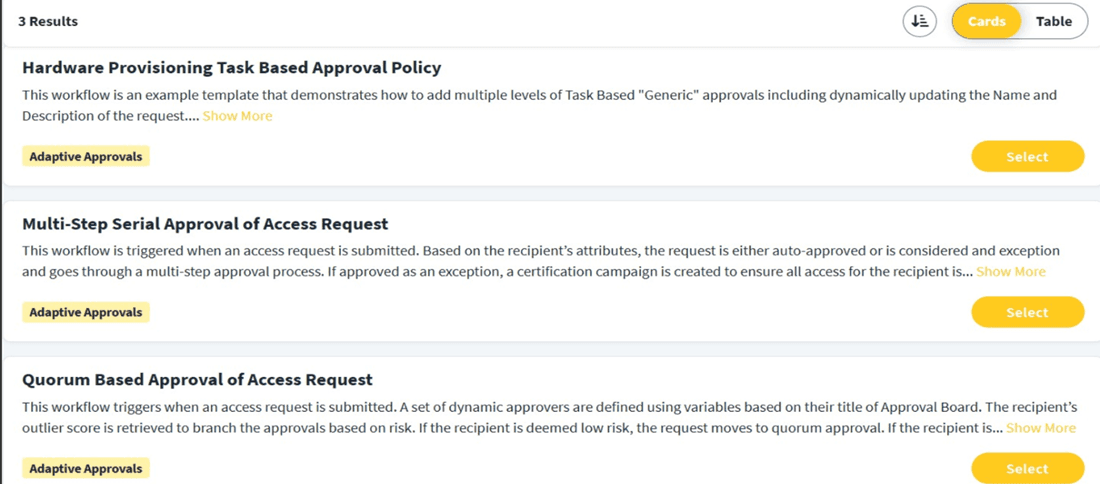
Task: Select the Hardware Provisioning approval template
Action: click(x=1027, y=156)
